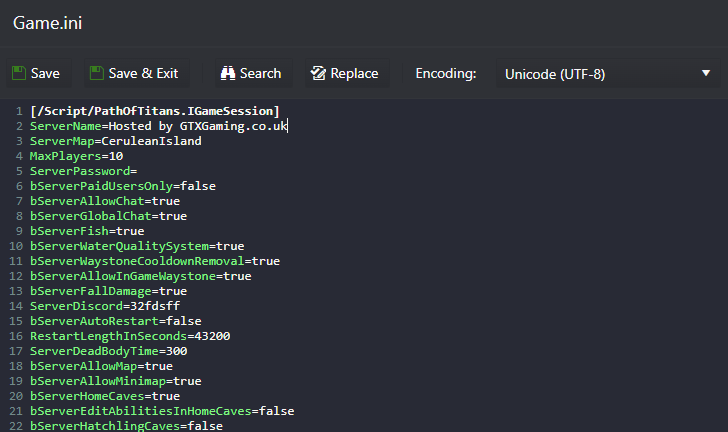Image resolution: width=728 pixels, height=432 pixels.
Task: Click the bServerHomeCaves=true line
Action: click(x=105, y=396)
